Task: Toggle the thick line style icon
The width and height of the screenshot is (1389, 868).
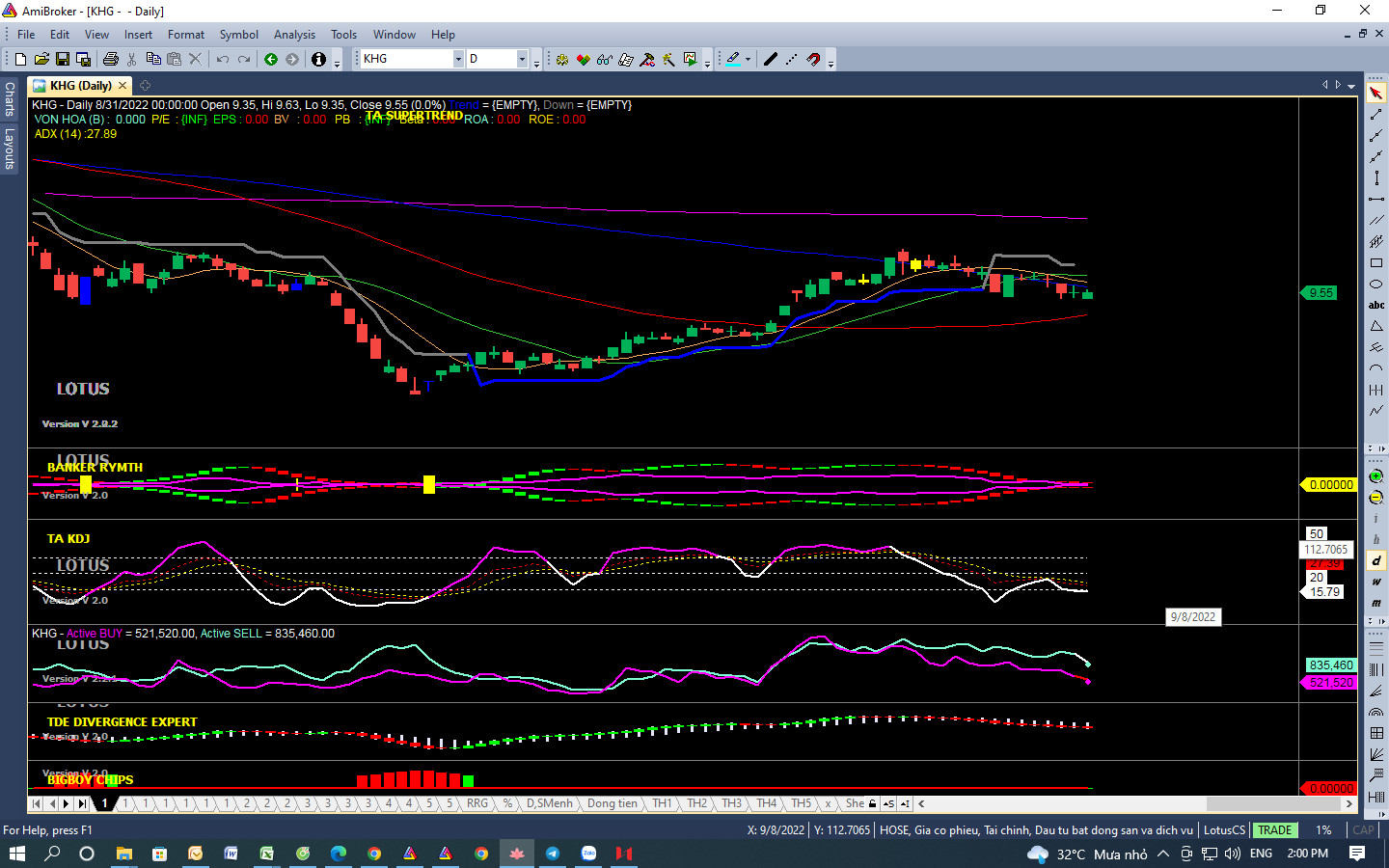Action: point(770,59)
